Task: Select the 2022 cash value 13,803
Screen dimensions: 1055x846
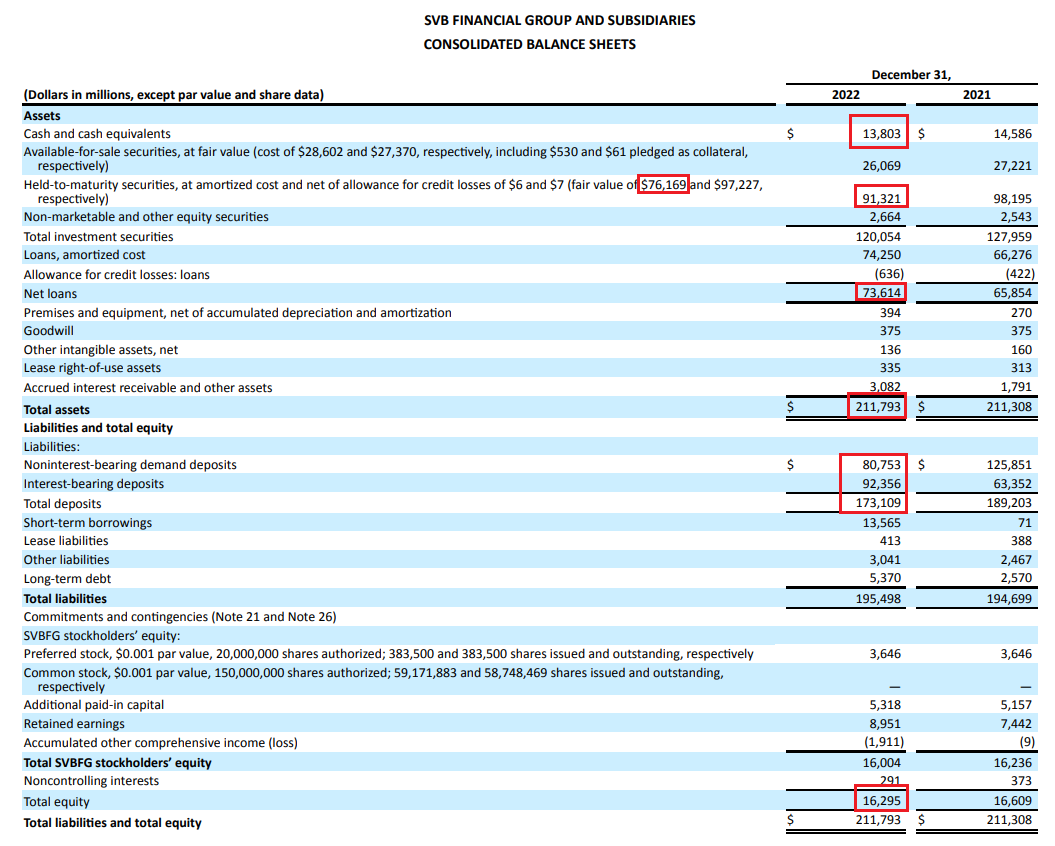Action: tap(881, 133)
